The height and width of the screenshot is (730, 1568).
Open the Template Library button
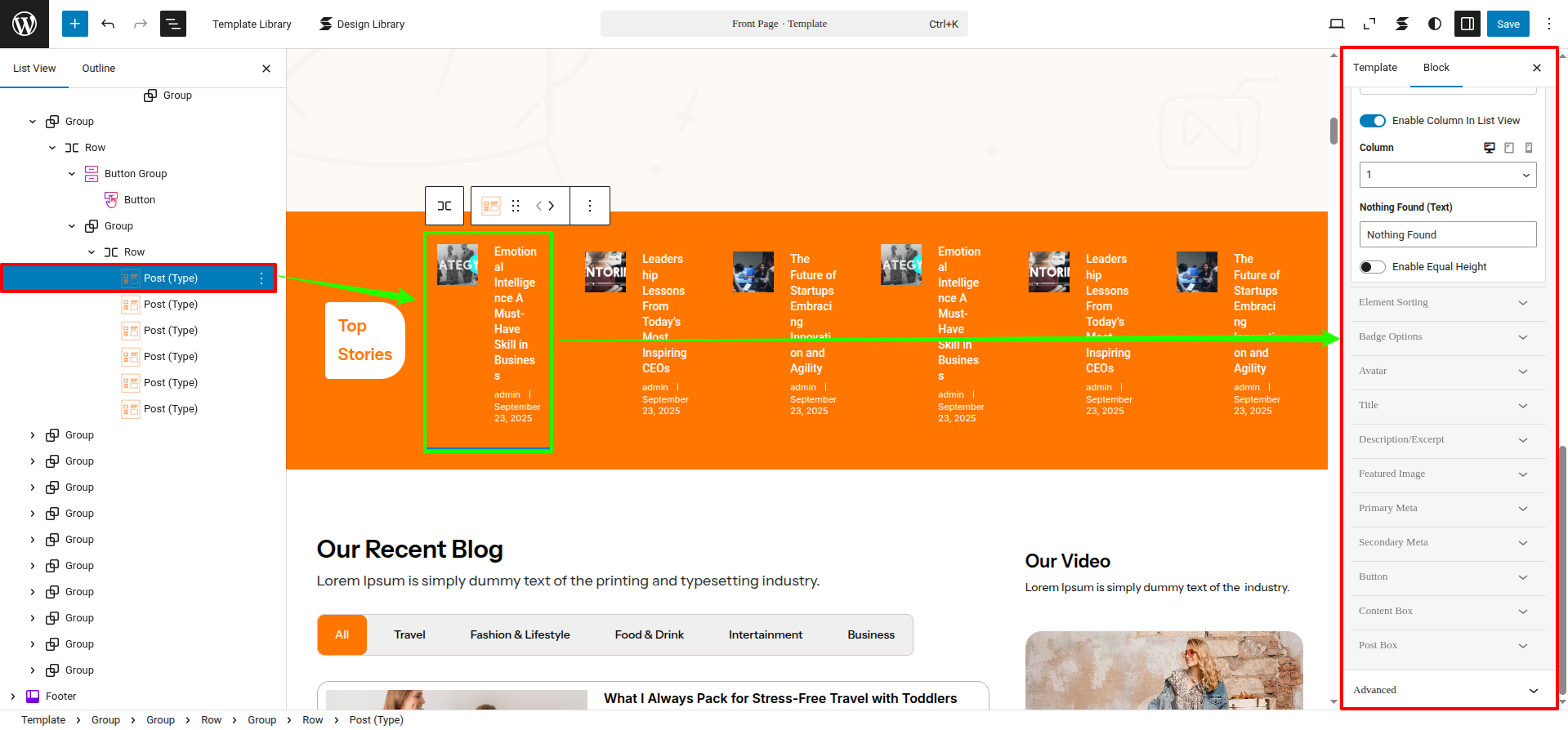click(x=252, y=24)
